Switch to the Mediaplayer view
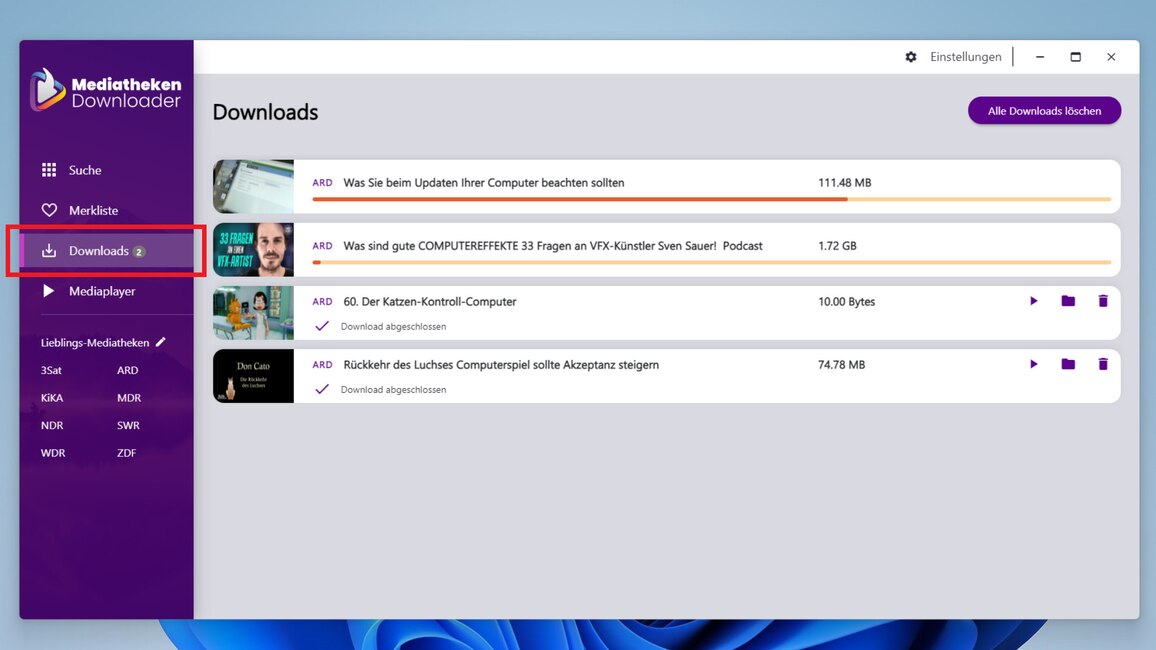Screen dimensions: 1156x650 pos(101,292)
